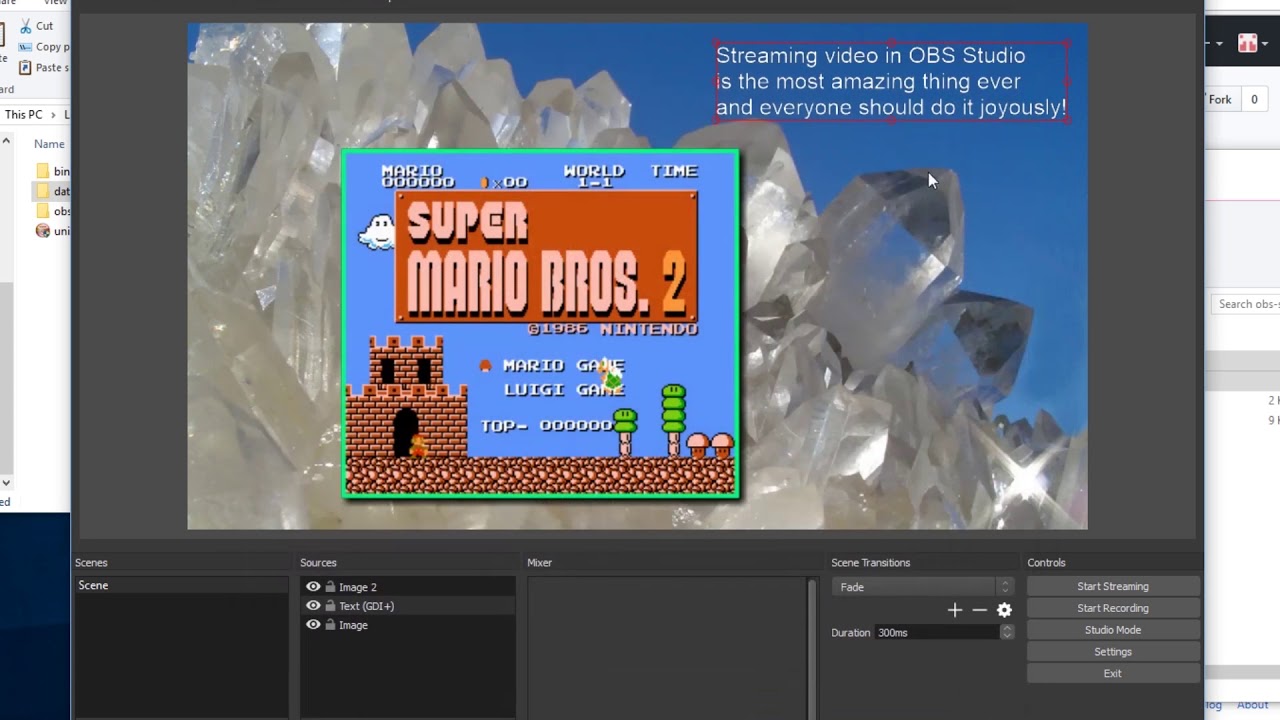Click the Duration 300ms field
This screenshot has width=1280, height=720.
938,632
